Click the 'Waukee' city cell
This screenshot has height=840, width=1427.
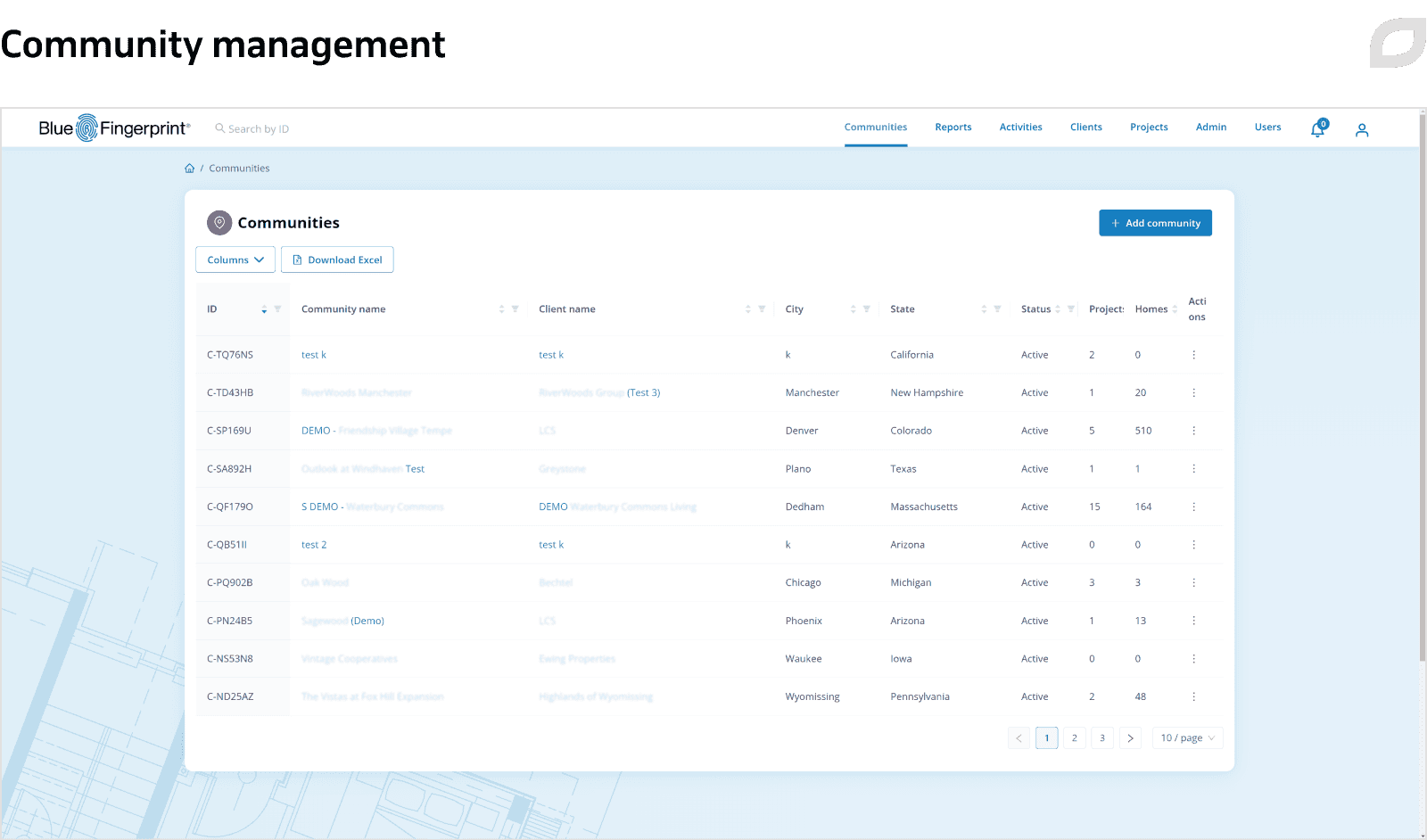[804, 659]
